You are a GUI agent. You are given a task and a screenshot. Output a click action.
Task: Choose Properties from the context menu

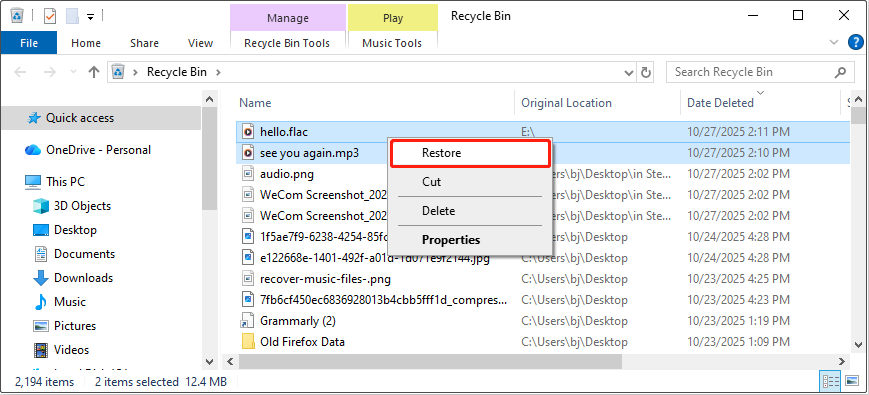tap(470, 240)
